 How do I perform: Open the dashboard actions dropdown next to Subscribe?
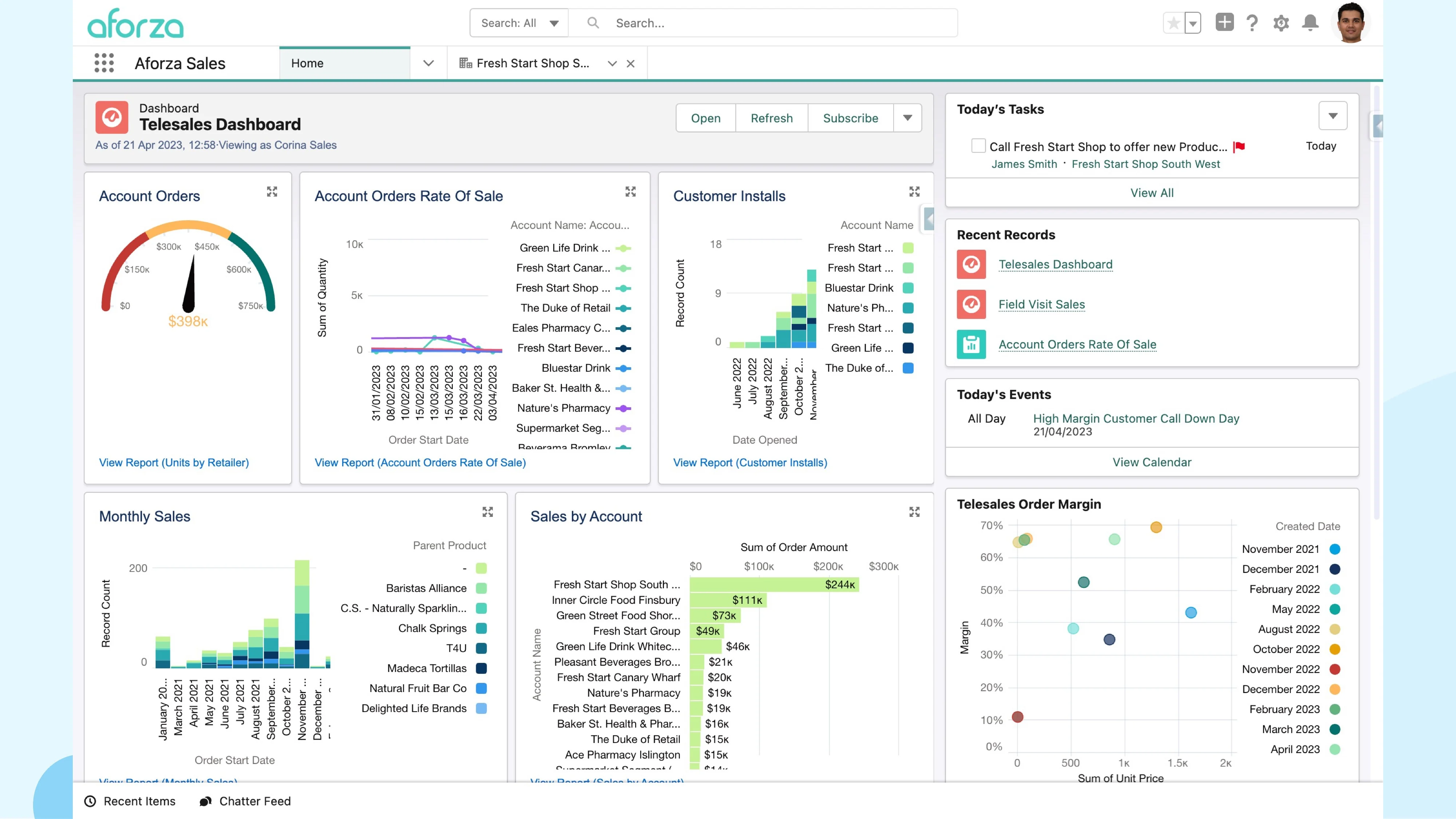point(907,118)
